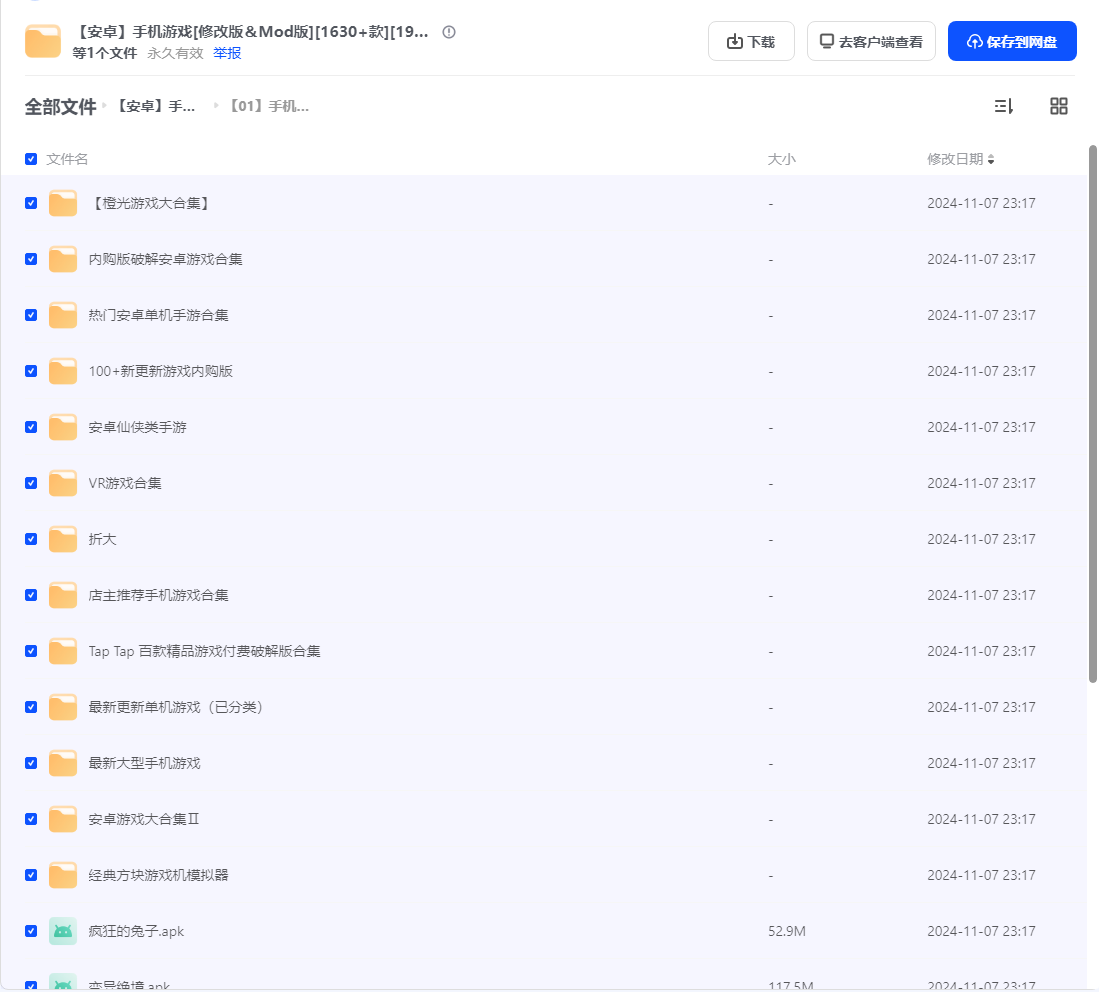The width and height of the screenshot is (1099, 992).
Task: Navigate to 全部文件 breadcrumb
Action: coord(60,107)
